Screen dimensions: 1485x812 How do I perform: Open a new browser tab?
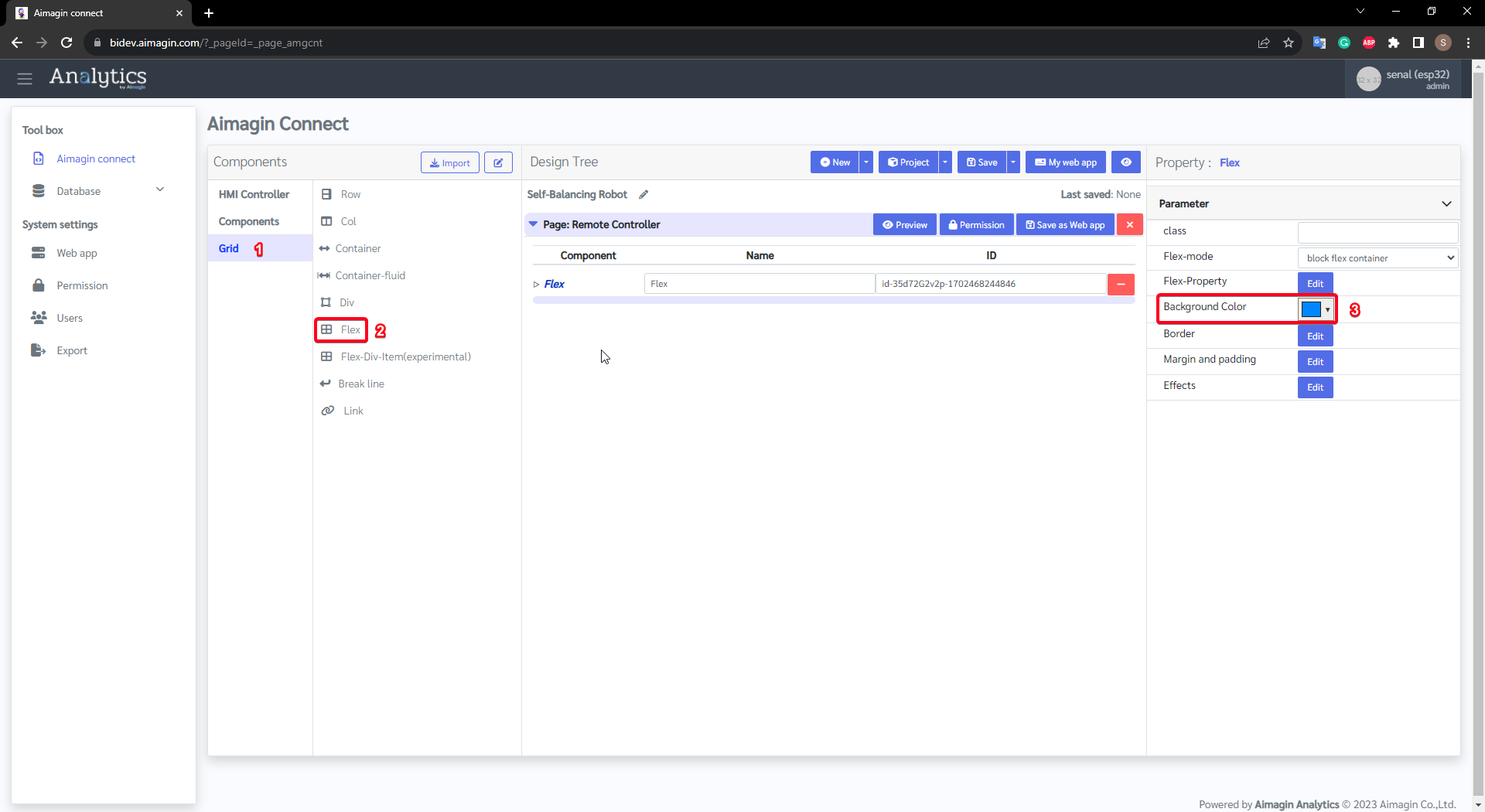point(209,13)
